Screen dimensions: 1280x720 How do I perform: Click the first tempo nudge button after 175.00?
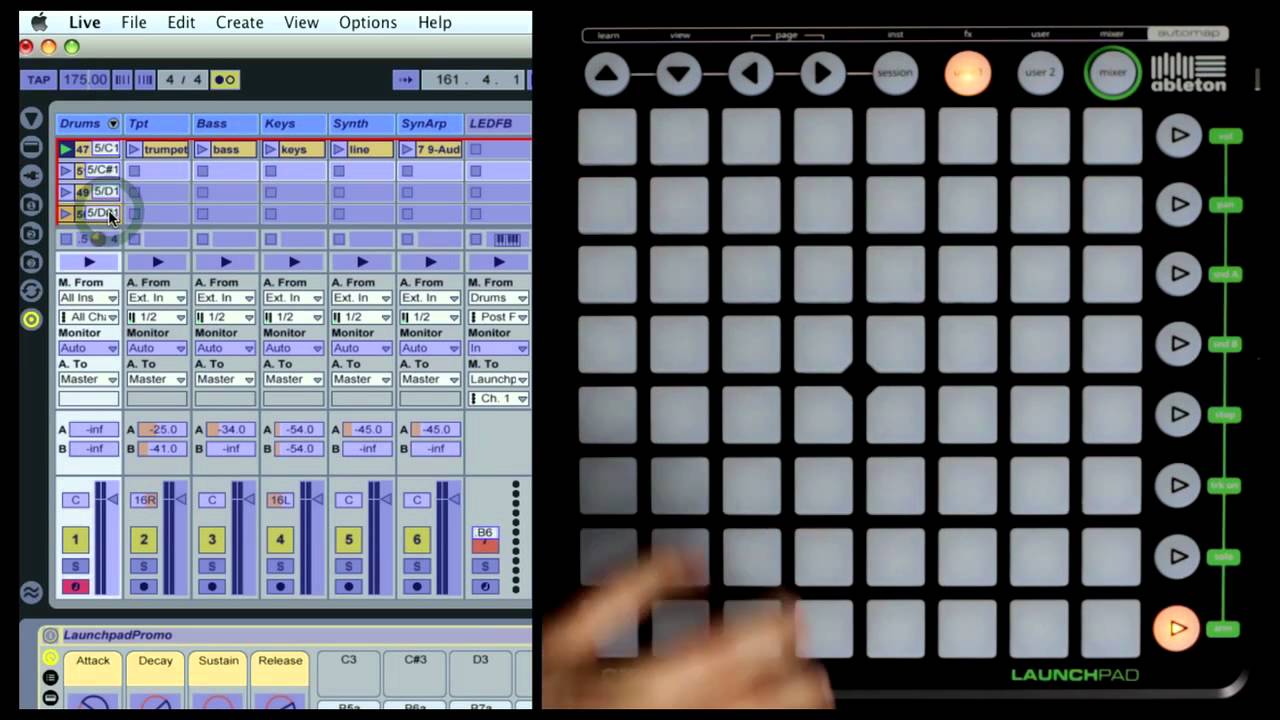click(x=122, y=79)
